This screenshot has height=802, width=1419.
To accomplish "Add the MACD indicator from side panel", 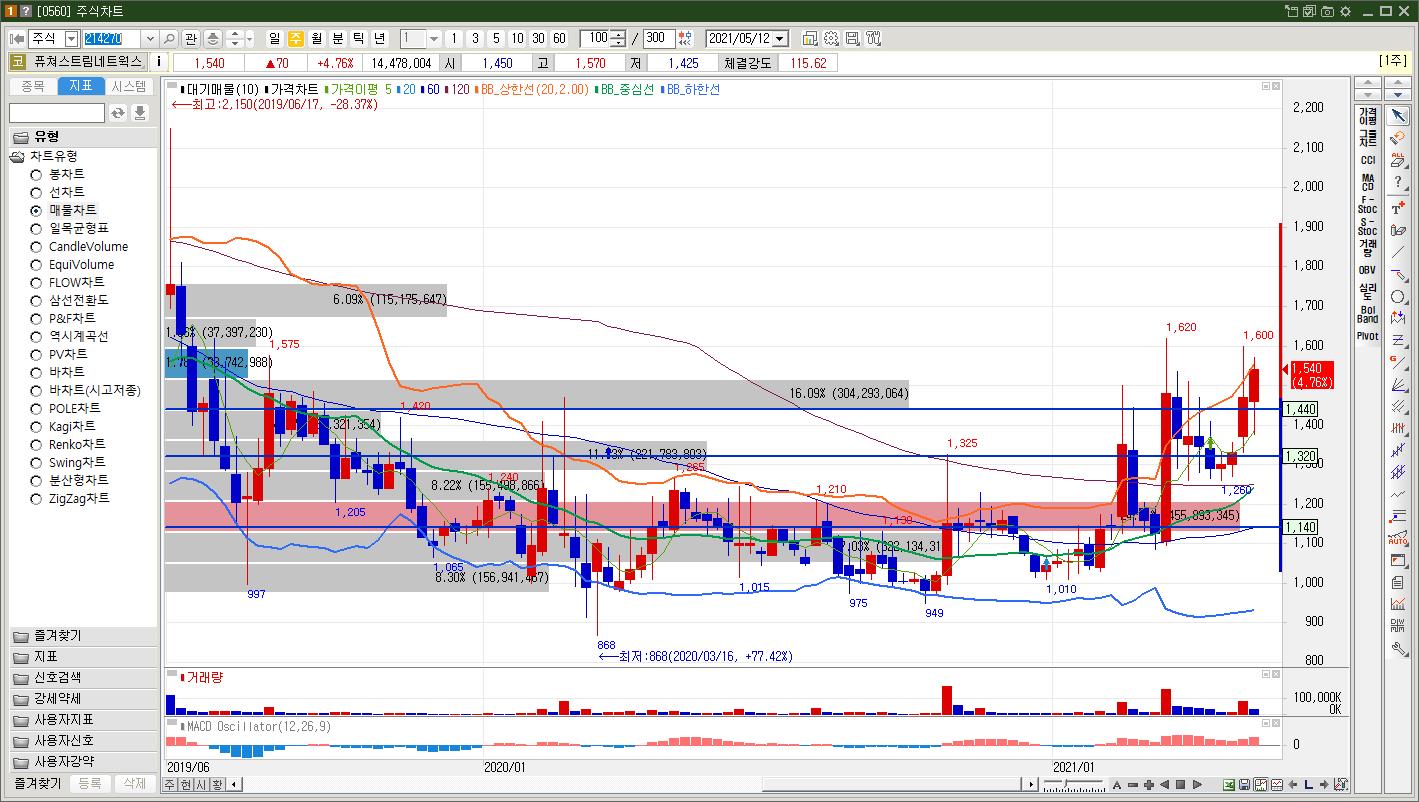I will click(x=1367, y=182).
